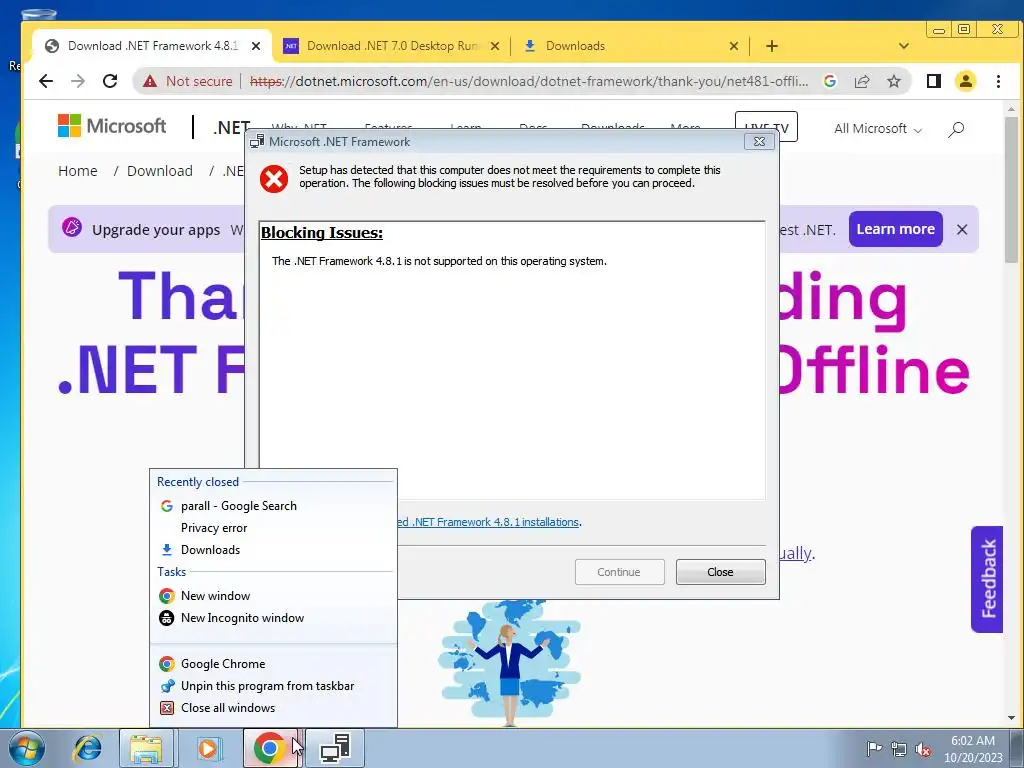Screen dimensions: 1024x768
Task: Switch to the .NET 7.0 Desktop Runtime tab
Action: pyautogui.click(x=392, y=46)
